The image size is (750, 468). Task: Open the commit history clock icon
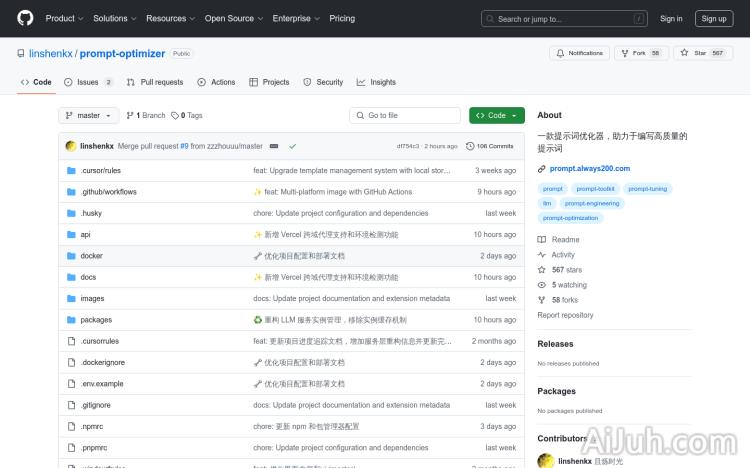[470, 146]
